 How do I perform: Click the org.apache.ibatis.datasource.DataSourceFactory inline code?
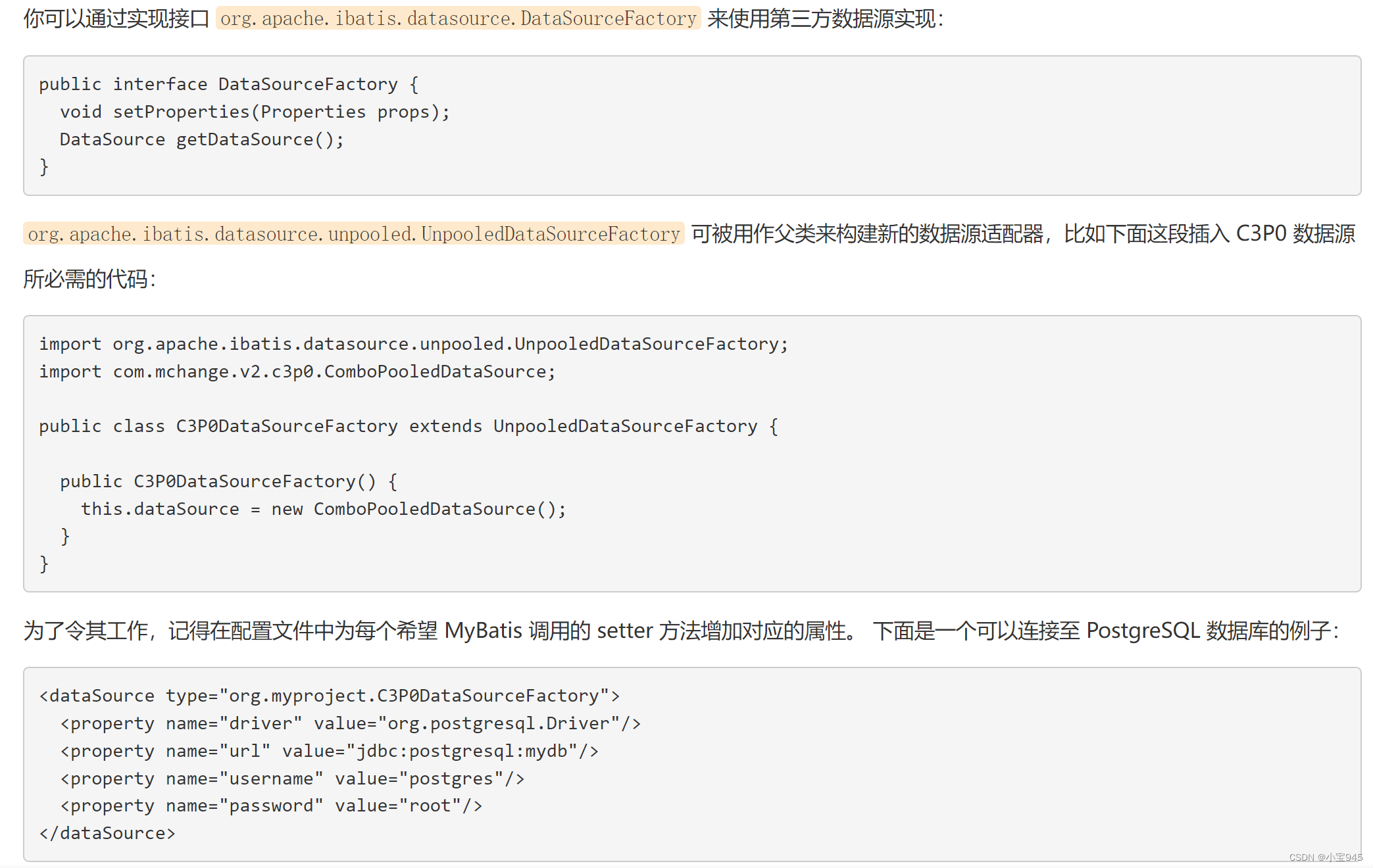tap(459, 18)
